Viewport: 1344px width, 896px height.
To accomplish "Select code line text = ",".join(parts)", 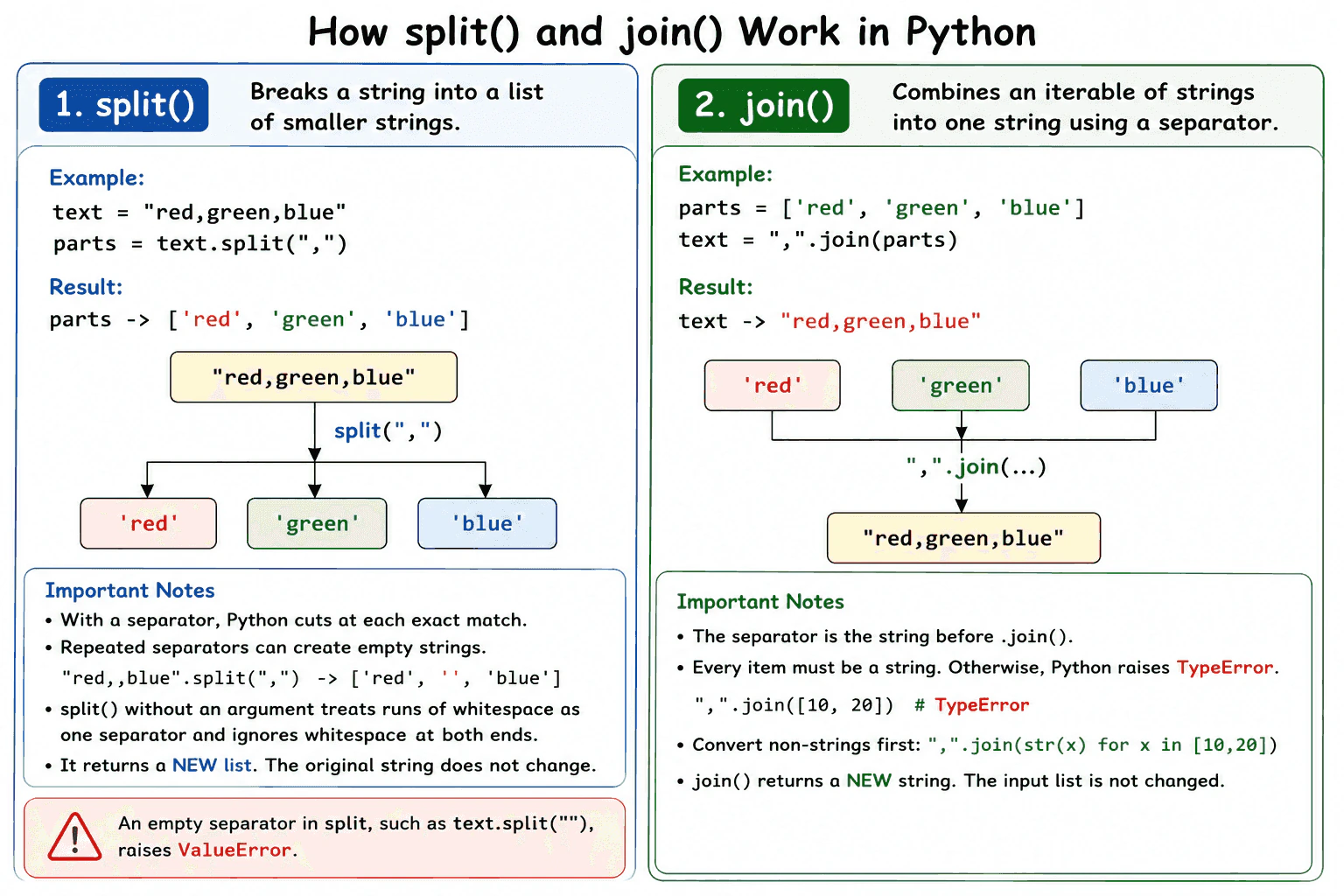I will coord(818,240).
